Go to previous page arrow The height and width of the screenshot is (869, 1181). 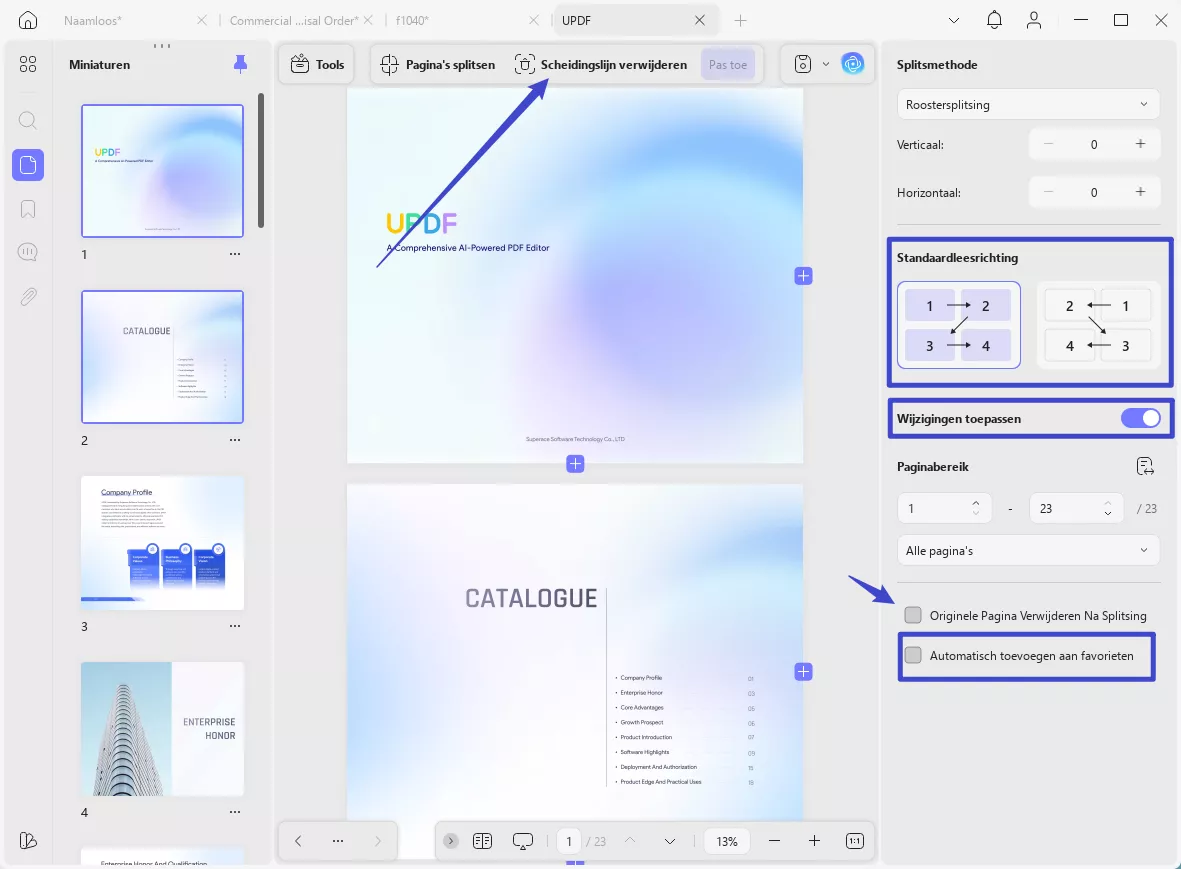click(630, 841)
